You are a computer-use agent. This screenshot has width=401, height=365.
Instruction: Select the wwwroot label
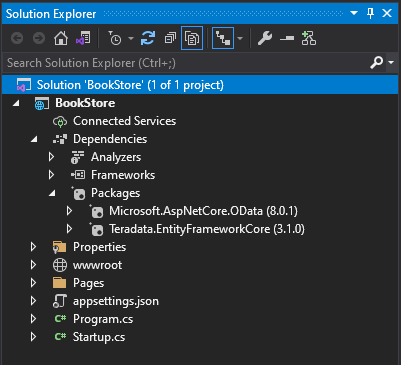point(98,265)
